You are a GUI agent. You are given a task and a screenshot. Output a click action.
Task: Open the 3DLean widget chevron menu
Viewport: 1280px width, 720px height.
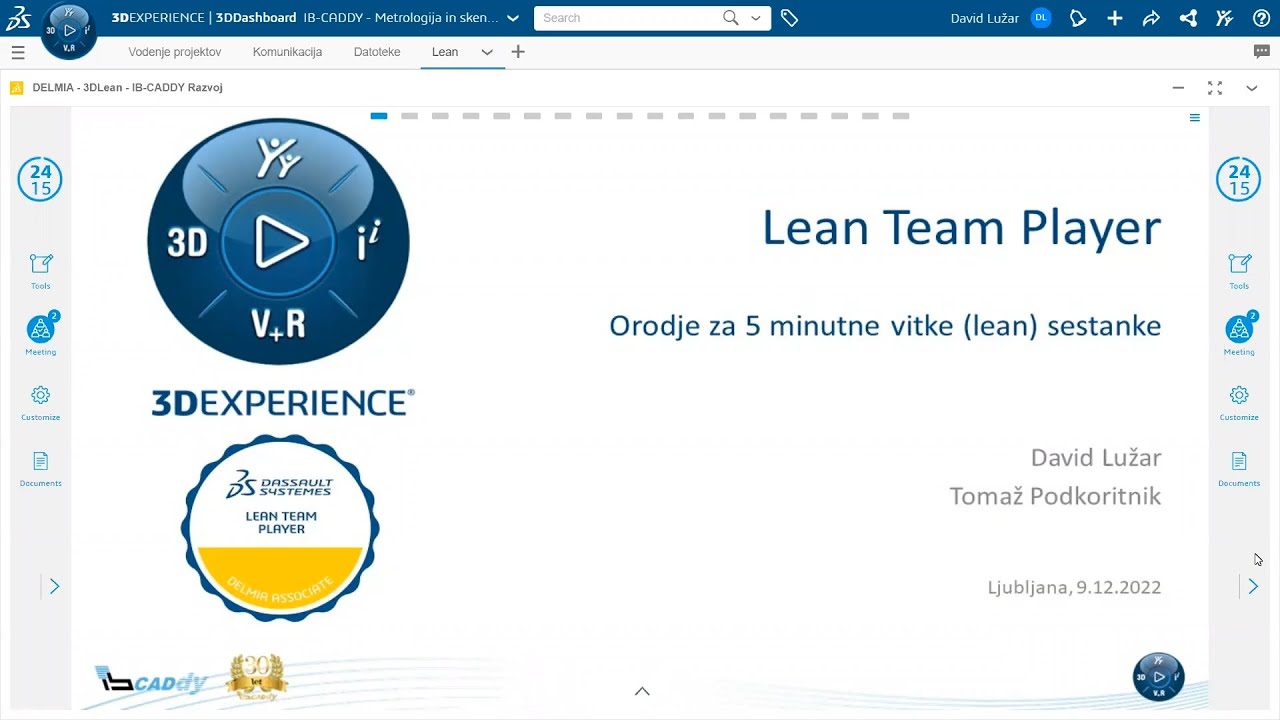pyautogui.click(x=1251, y=88)
